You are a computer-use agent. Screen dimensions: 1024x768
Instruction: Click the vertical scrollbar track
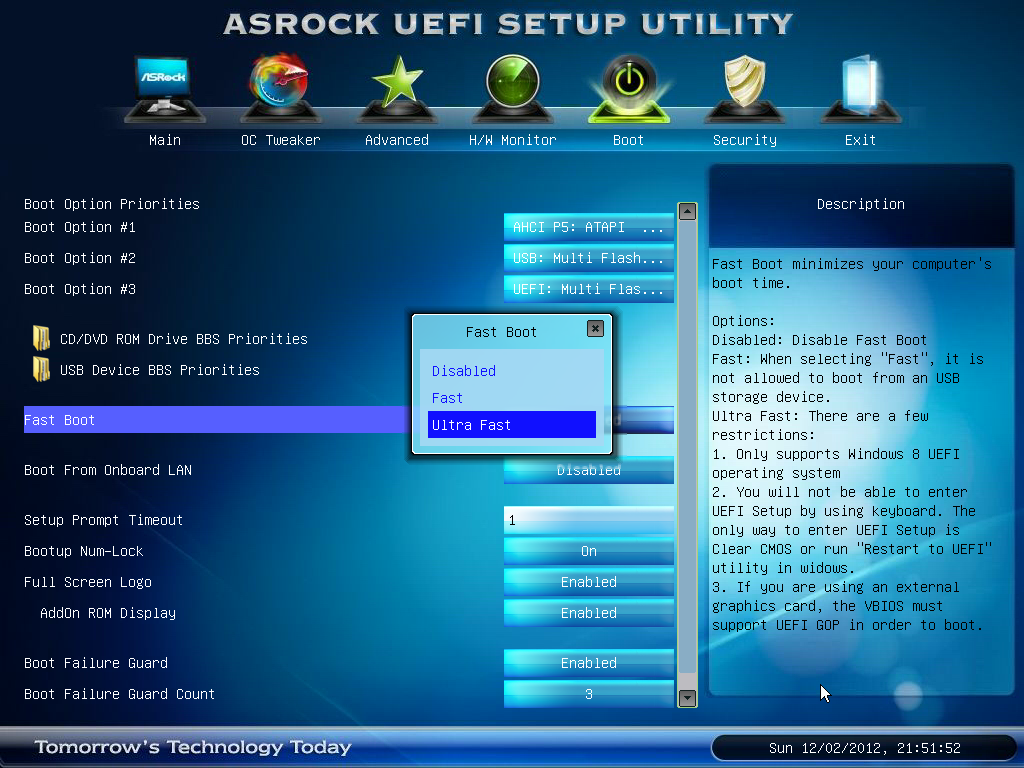[x=687, y=455]
